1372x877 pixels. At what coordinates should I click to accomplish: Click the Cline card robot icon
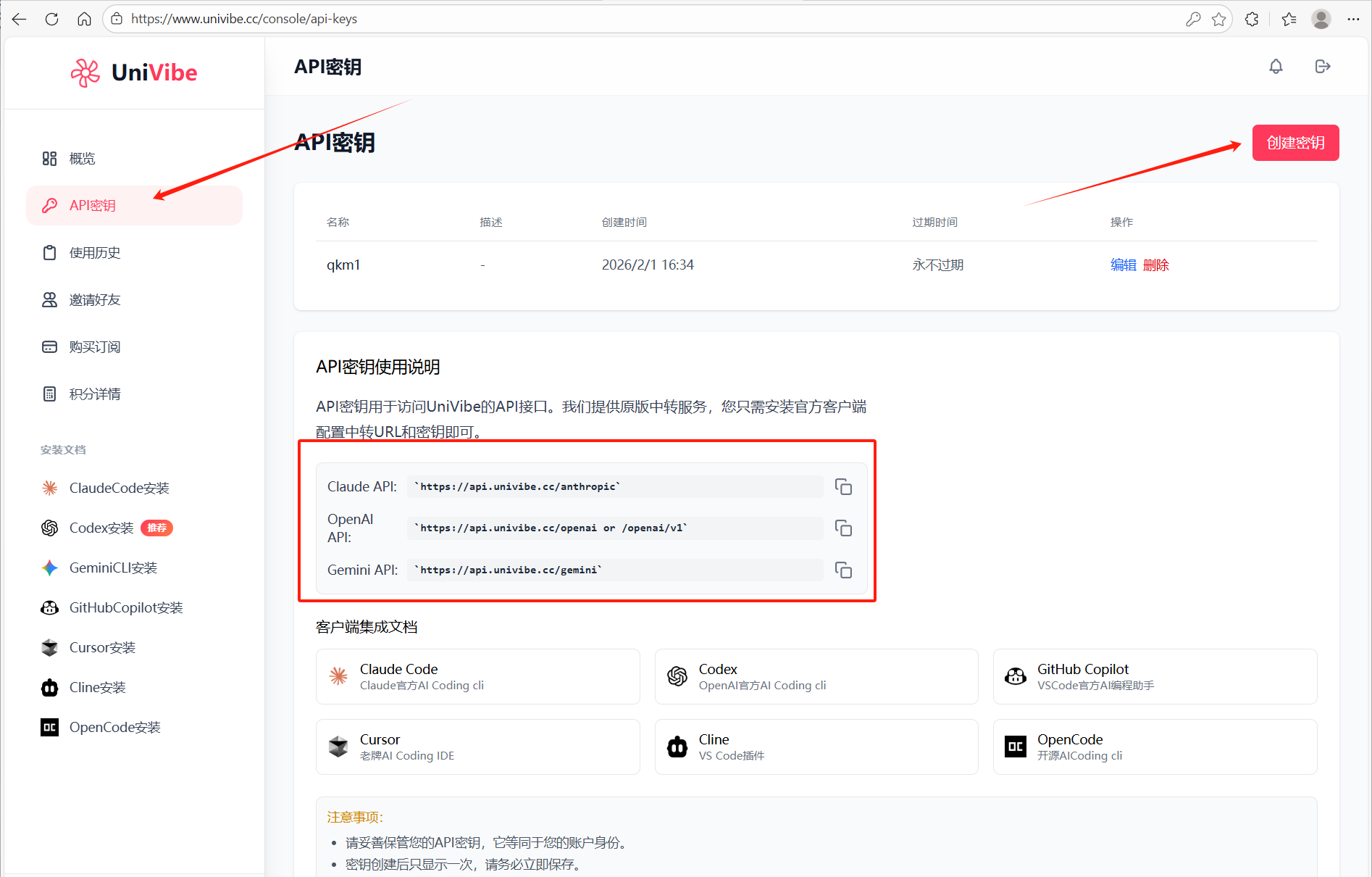click(677, 747)
